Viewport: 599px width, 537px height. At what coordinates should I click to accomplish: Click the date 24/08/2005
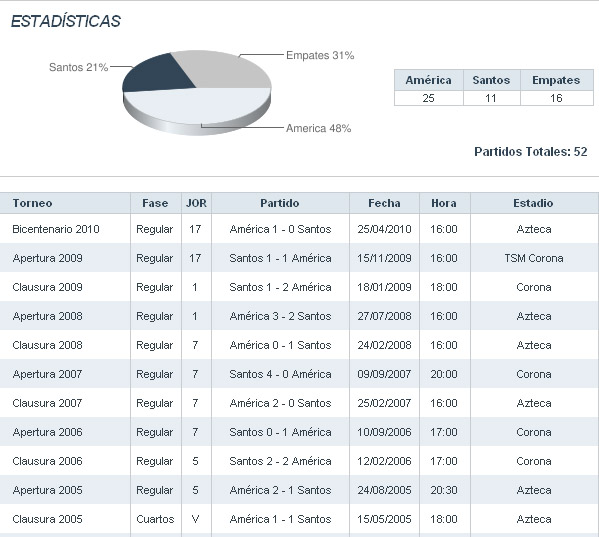tap(384, 490)
